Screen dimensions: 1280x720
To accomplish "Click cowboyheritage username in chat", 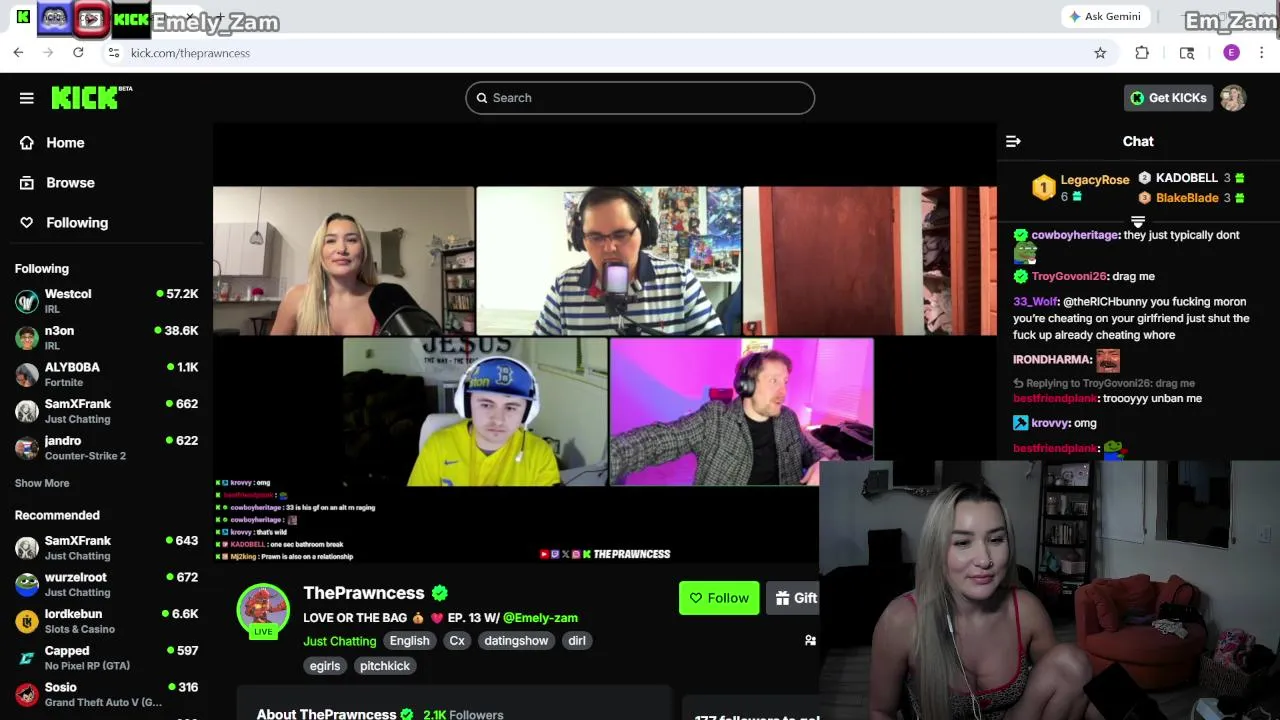I will pos(1075,235).
